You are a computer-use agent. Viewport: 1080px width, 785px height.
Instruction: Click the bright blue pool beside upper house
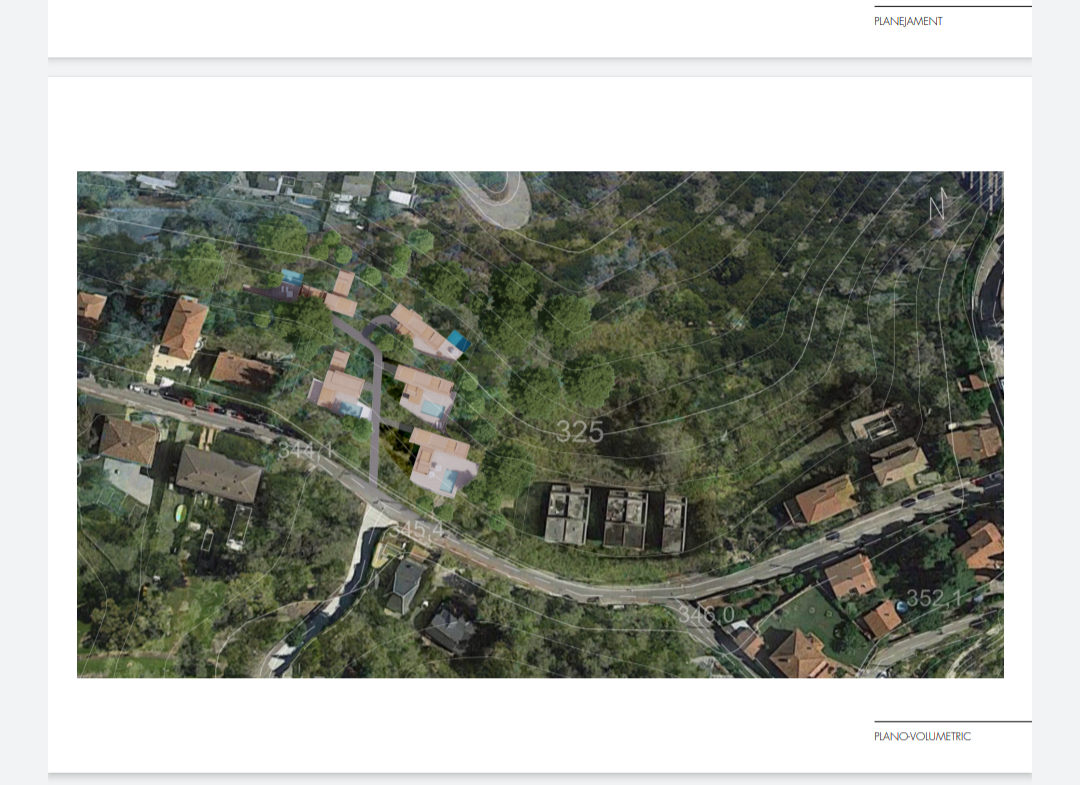pyautogui.click(x=458, y=341)
